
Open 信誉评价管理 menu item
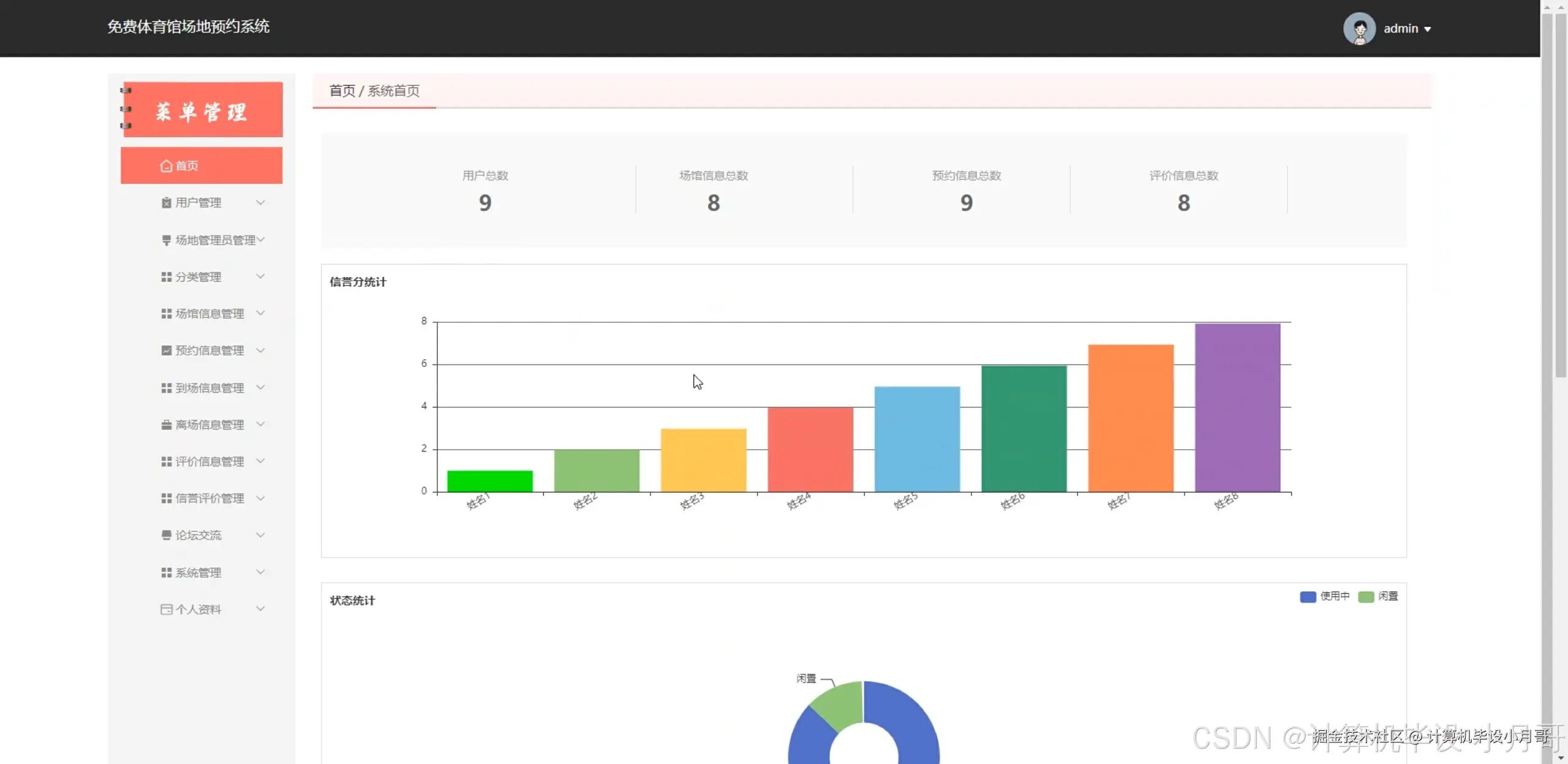(x=209, y=498)
